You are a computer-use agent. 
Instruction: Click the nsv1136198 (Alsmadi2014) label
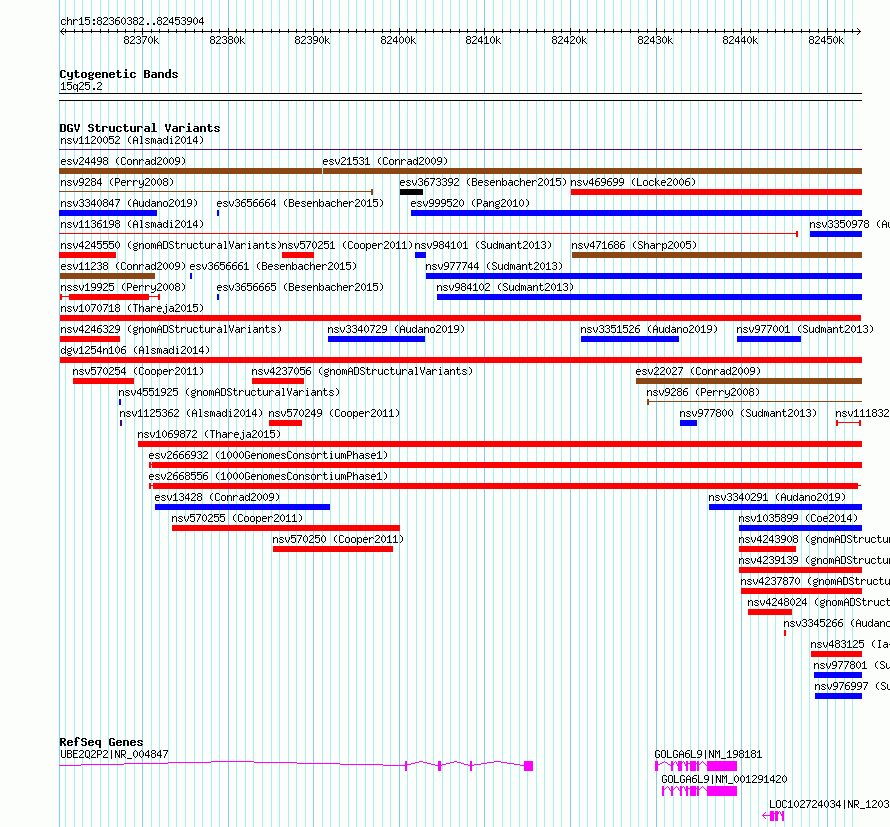132,224
